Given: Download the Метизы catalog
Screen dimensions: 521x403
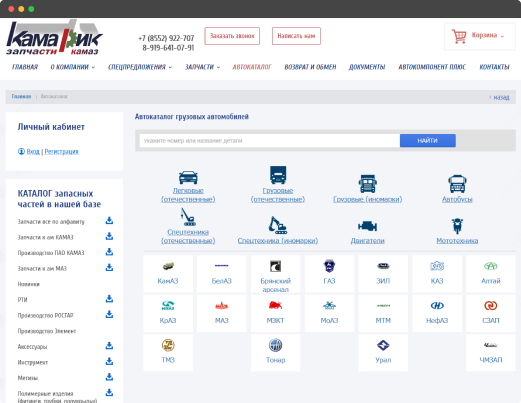Looking at the screenshot, I should (x=109, y=377).
